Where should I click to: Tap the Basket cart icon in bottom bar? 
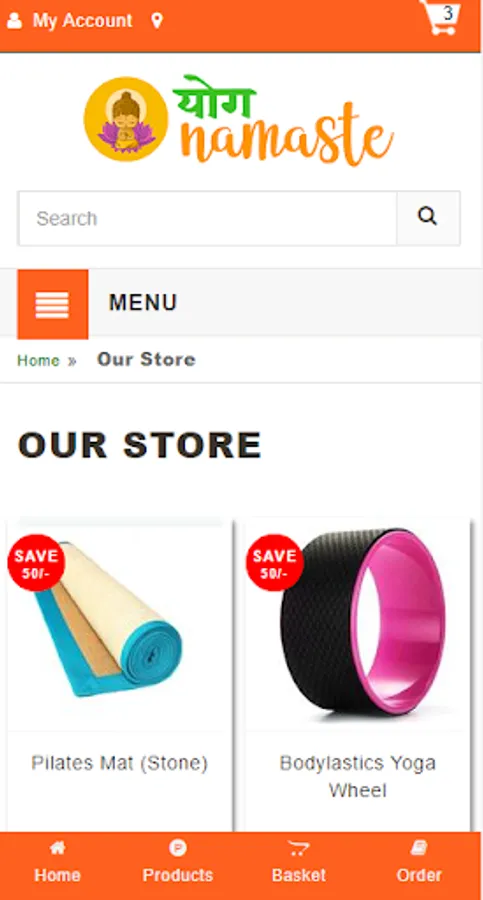(x=299, y=848)
